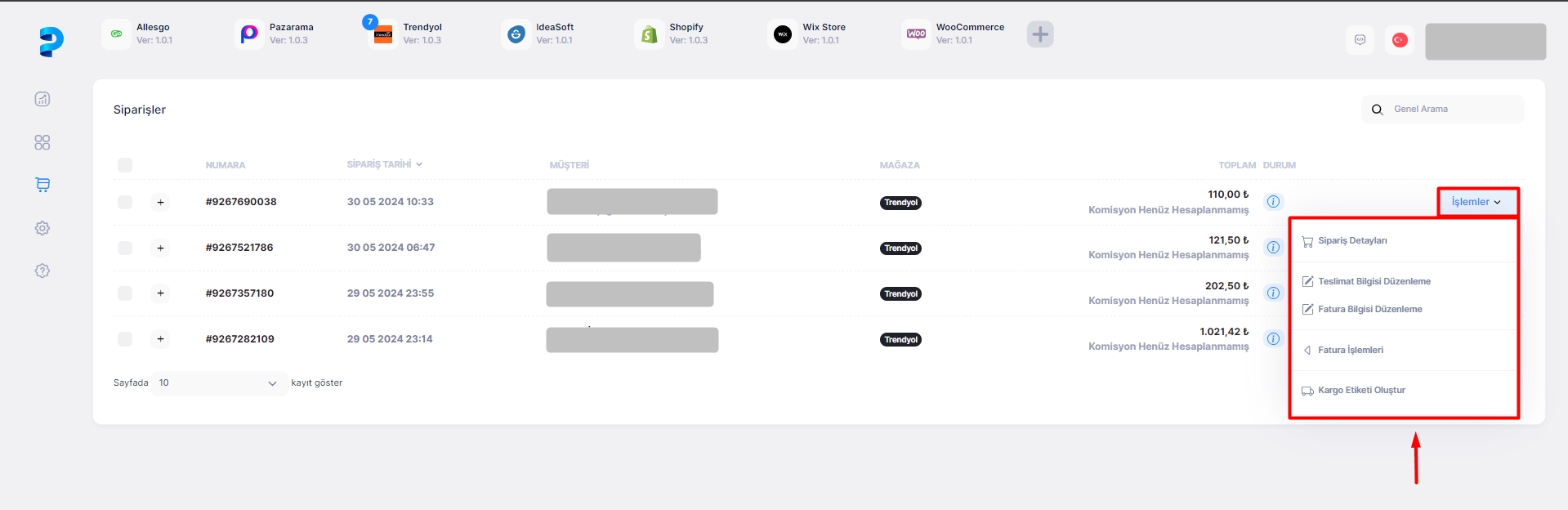Expand order #9267357180 row with plus
This screenshot has height=510, width=1568.
160,293
